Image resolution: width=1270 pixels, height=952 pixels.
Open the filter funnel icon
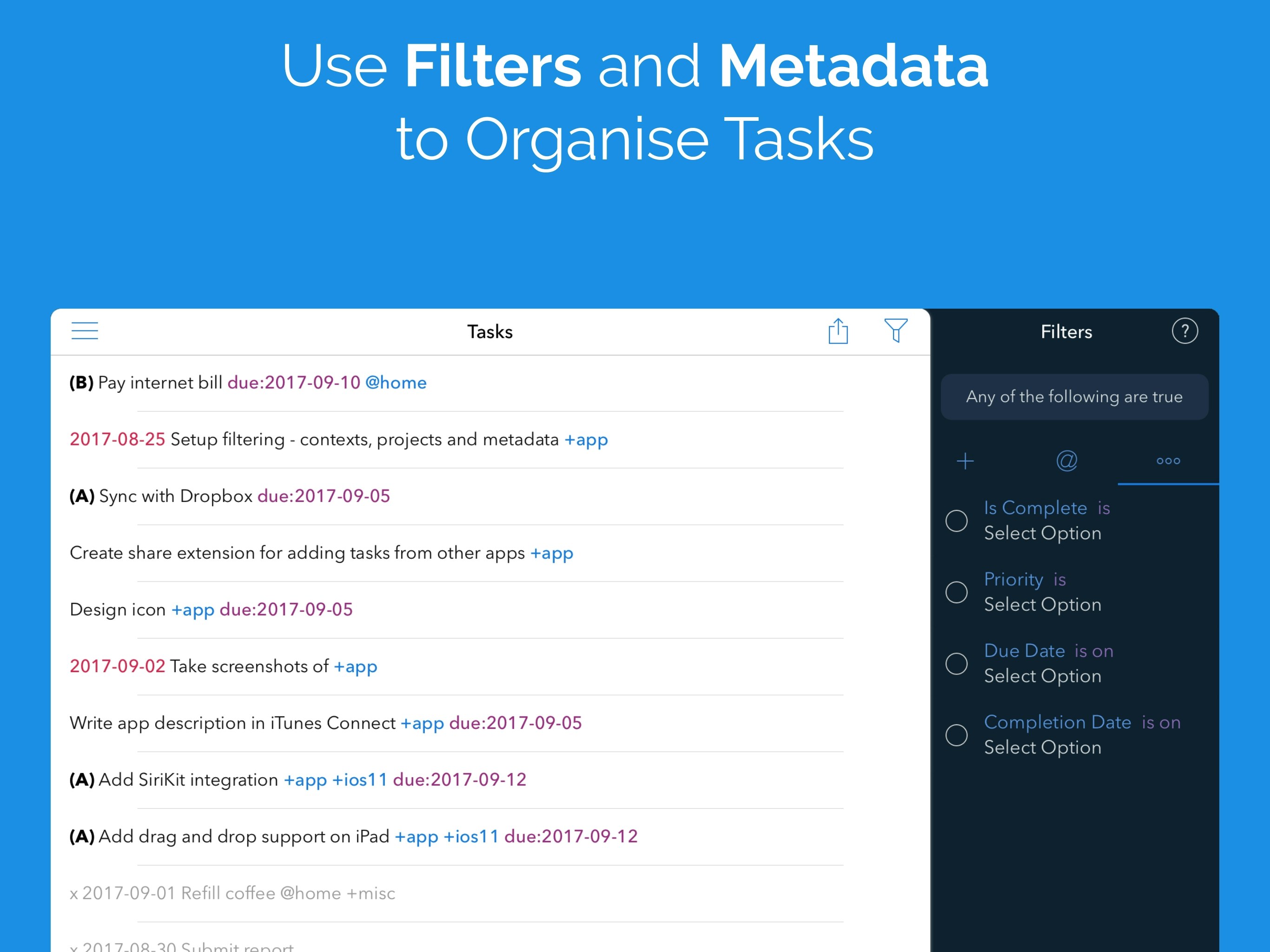[896, 331]
